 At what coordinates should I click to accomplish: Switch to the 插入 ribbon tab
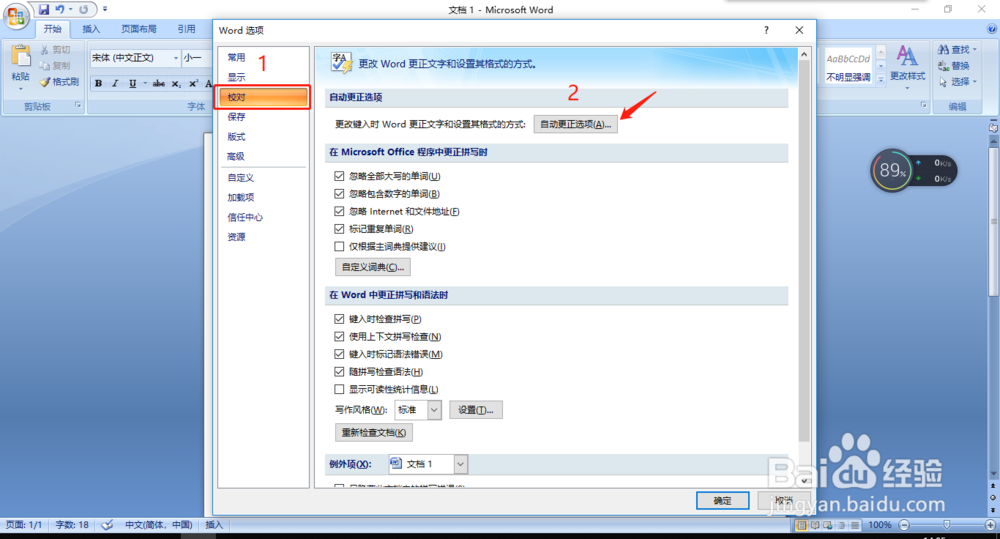point(91,29)
